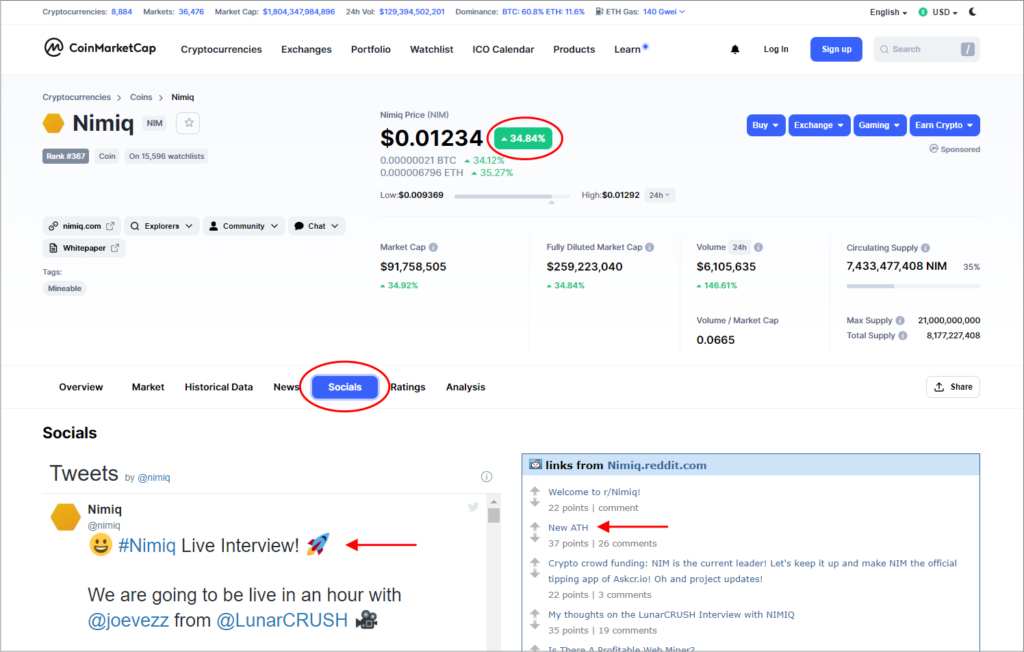Open Cryptocurrencies nav menu

point(221,49)
